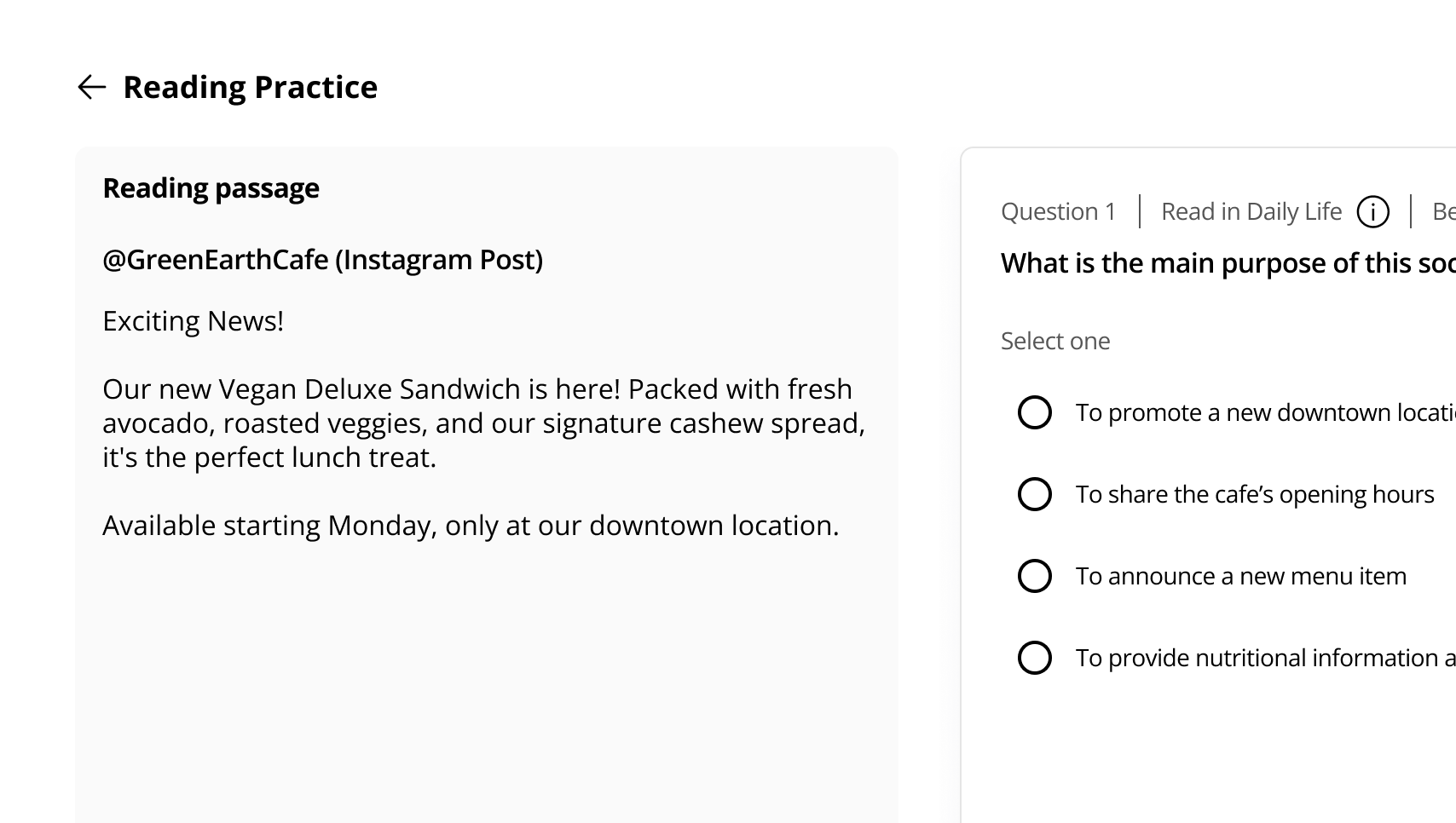Screen dimensions: 1456x823
Task: Mark radio circle for announce new menu item
Action: pyautogui.click(x=1034, y=576)
